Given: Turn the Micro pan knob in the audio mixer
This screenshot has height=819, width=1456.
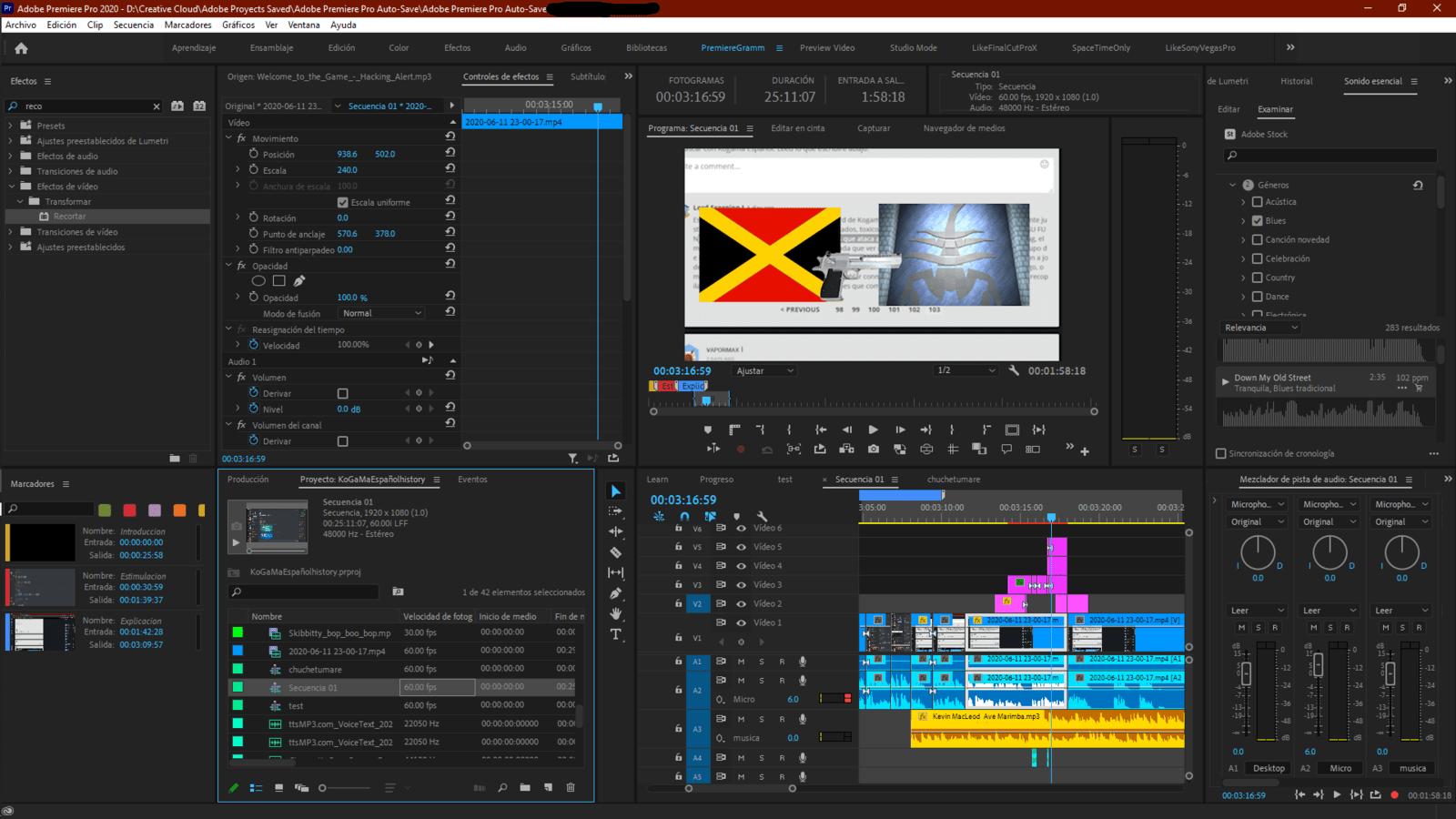Looking at the screenshot, I should point(1330,553).
